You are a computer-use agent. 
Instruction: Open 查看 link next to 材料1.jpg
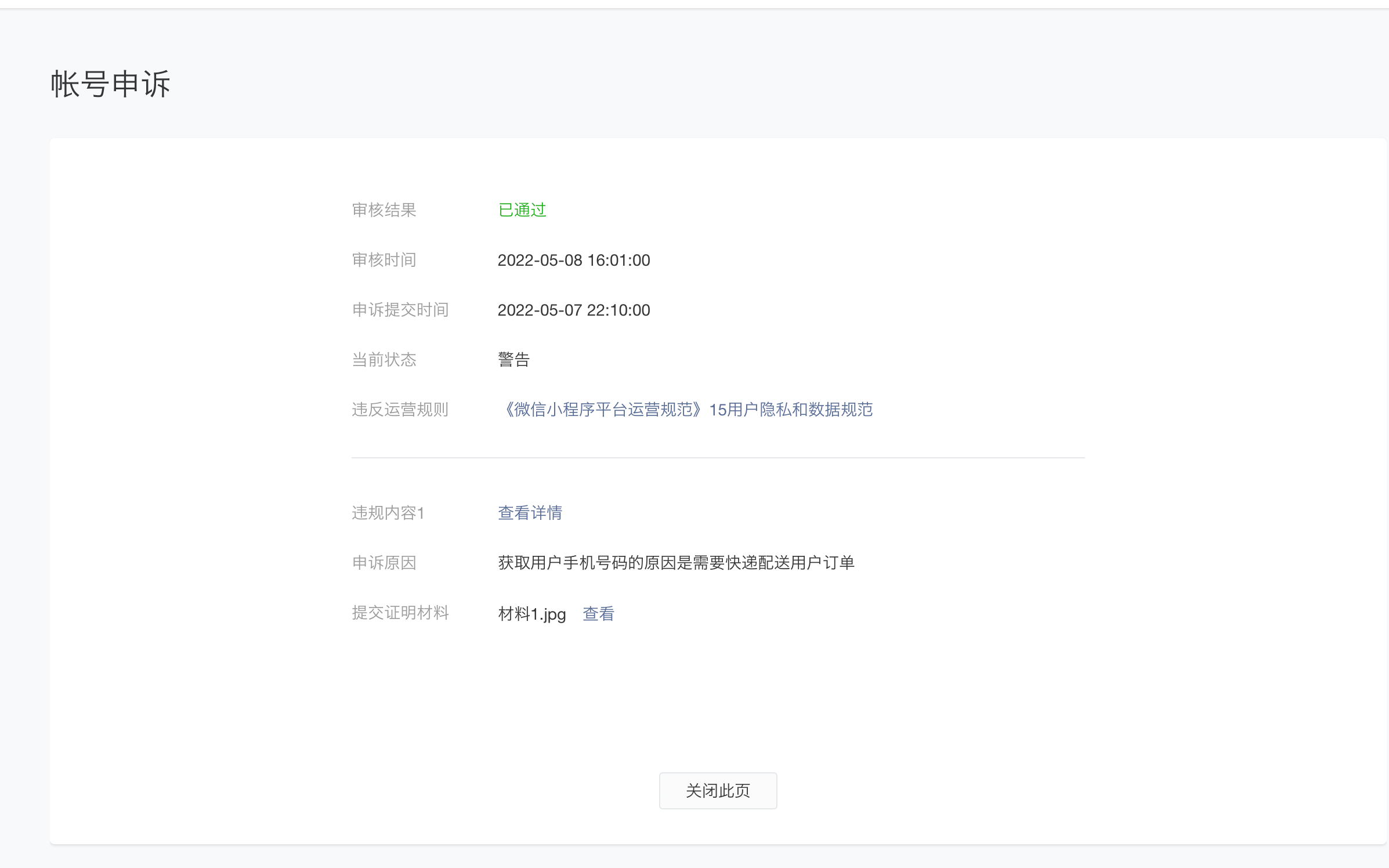coord(598,614)
